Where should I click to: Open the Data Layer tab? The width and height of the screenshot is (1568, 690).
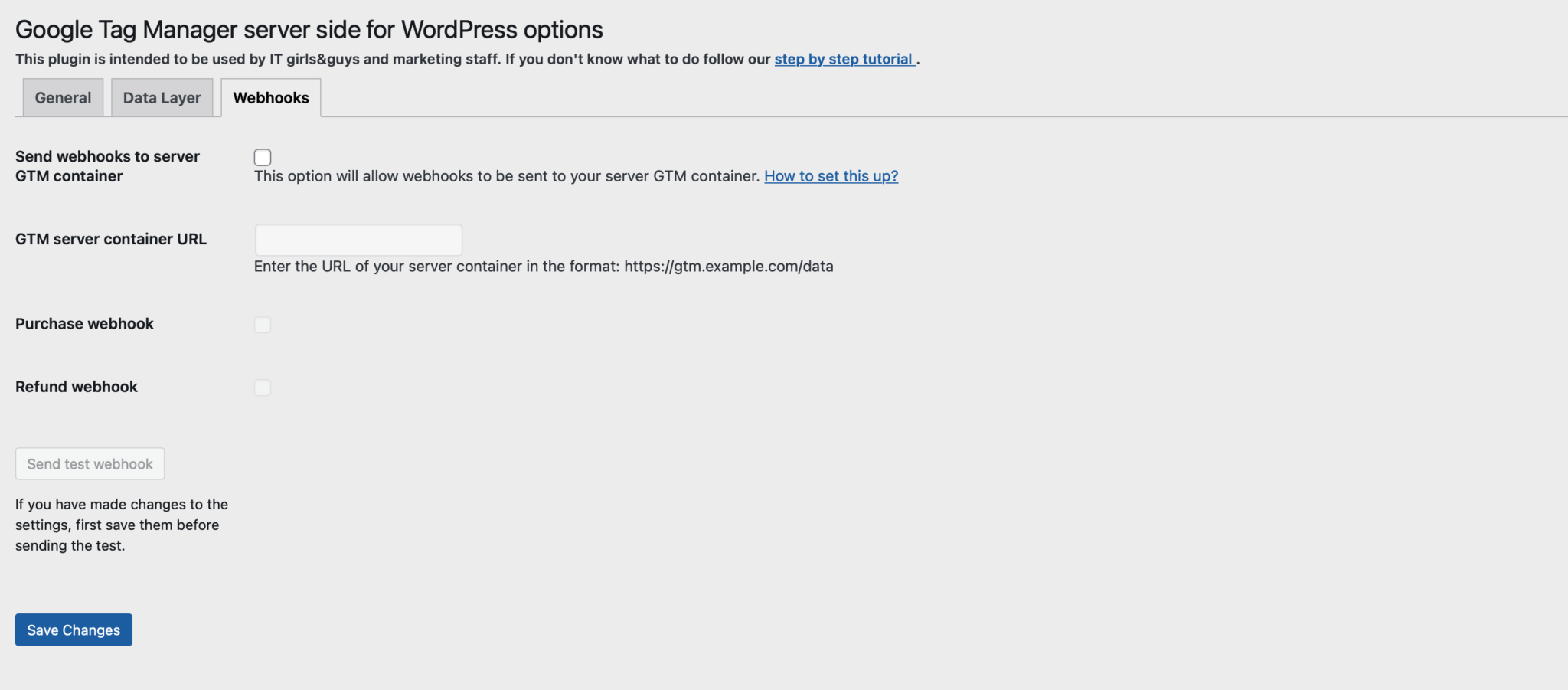(x=162, y=98)
